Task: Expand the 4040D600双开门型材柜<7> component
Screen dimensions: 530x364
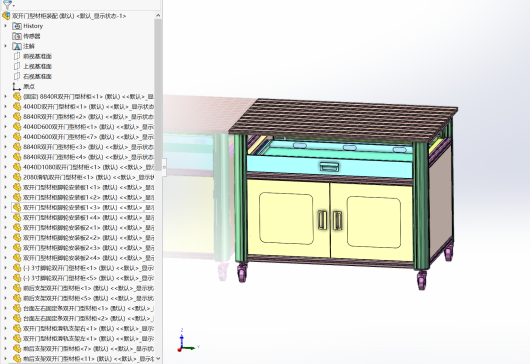Action: coord(5,137)
